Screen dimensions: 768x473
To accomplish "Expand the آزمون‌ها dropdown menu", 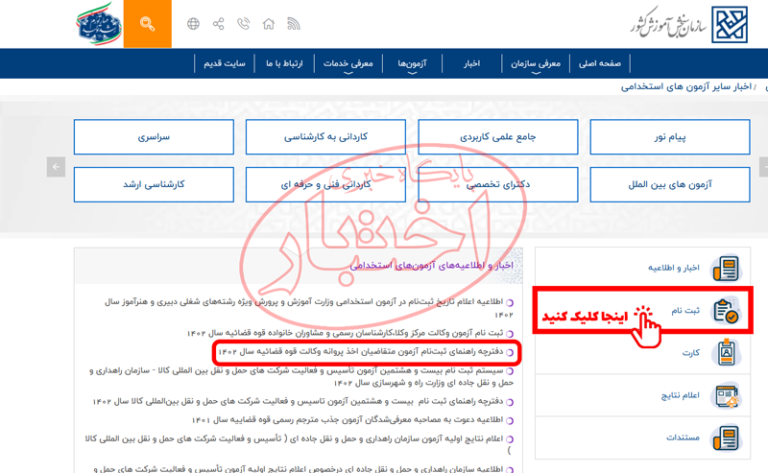I will (411, 63).
